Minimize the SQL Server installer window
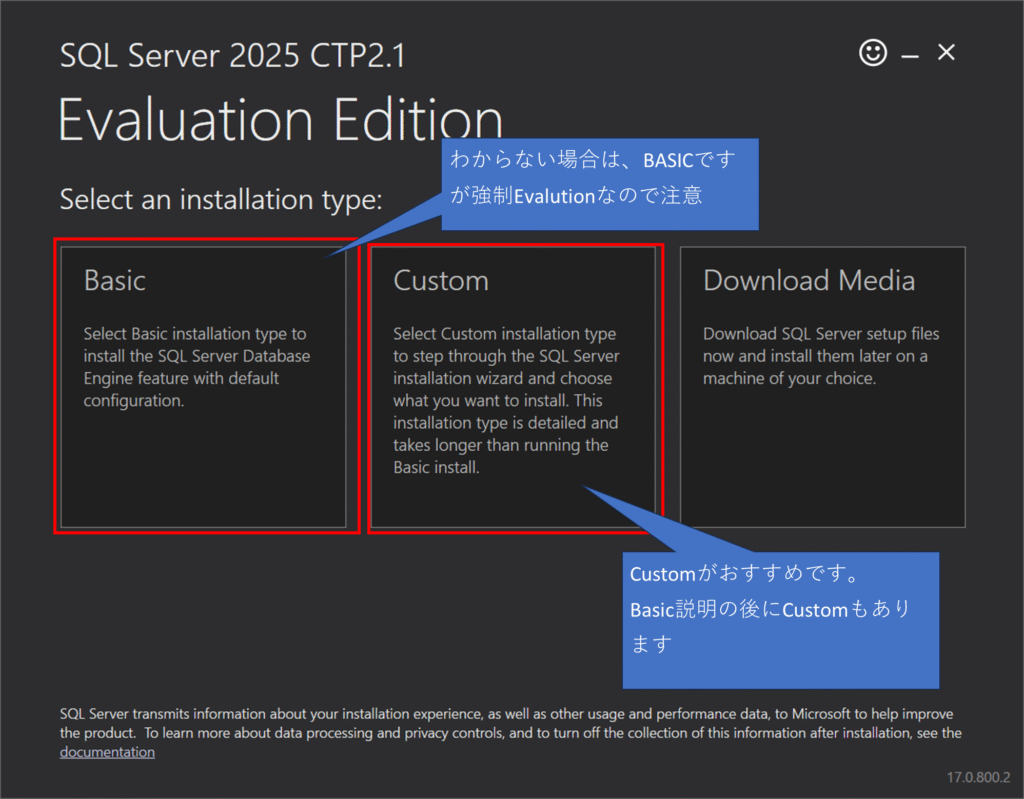 click(x=910, y=57)
